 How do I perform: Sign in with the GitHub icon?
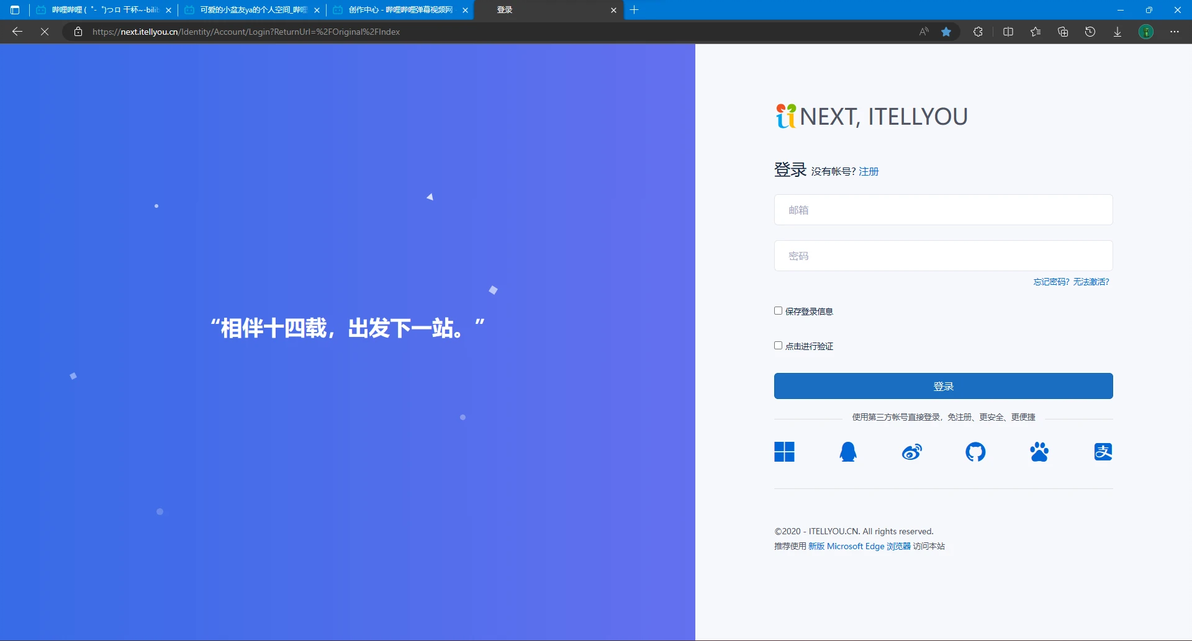[x=975, y=452]
